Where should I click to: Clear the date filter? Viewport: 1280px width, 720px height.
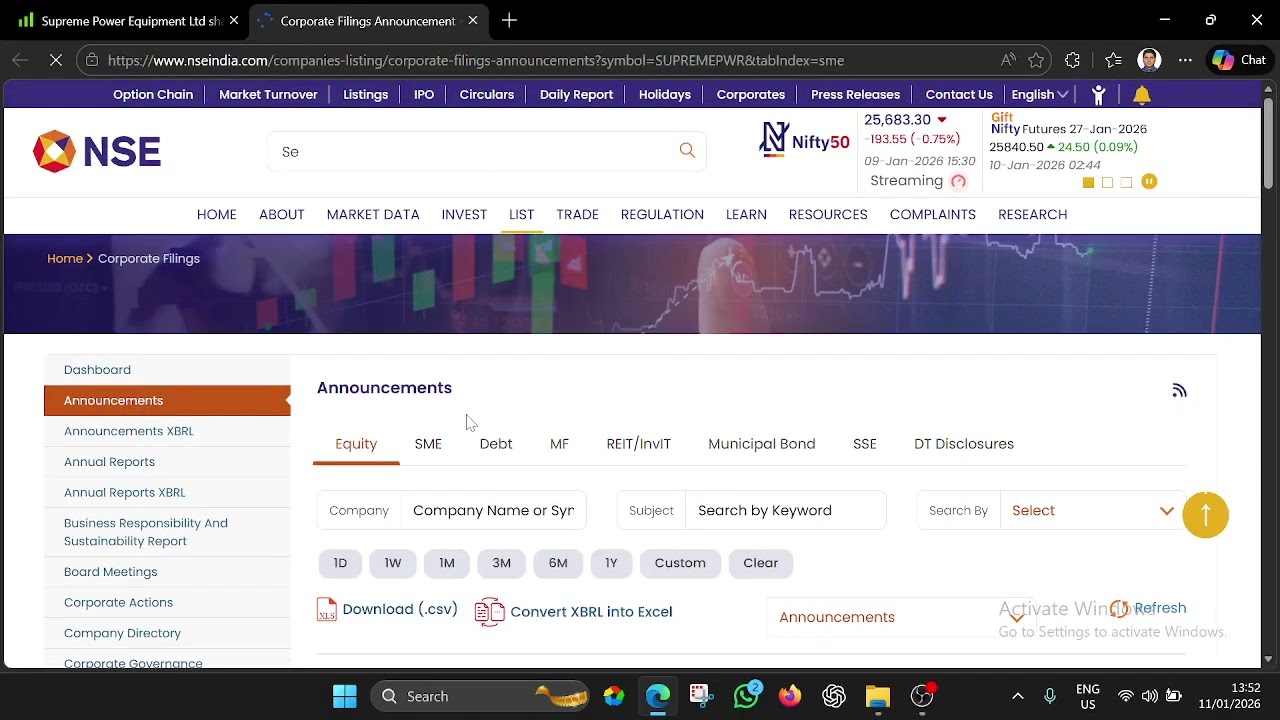[x=760, y=563]
